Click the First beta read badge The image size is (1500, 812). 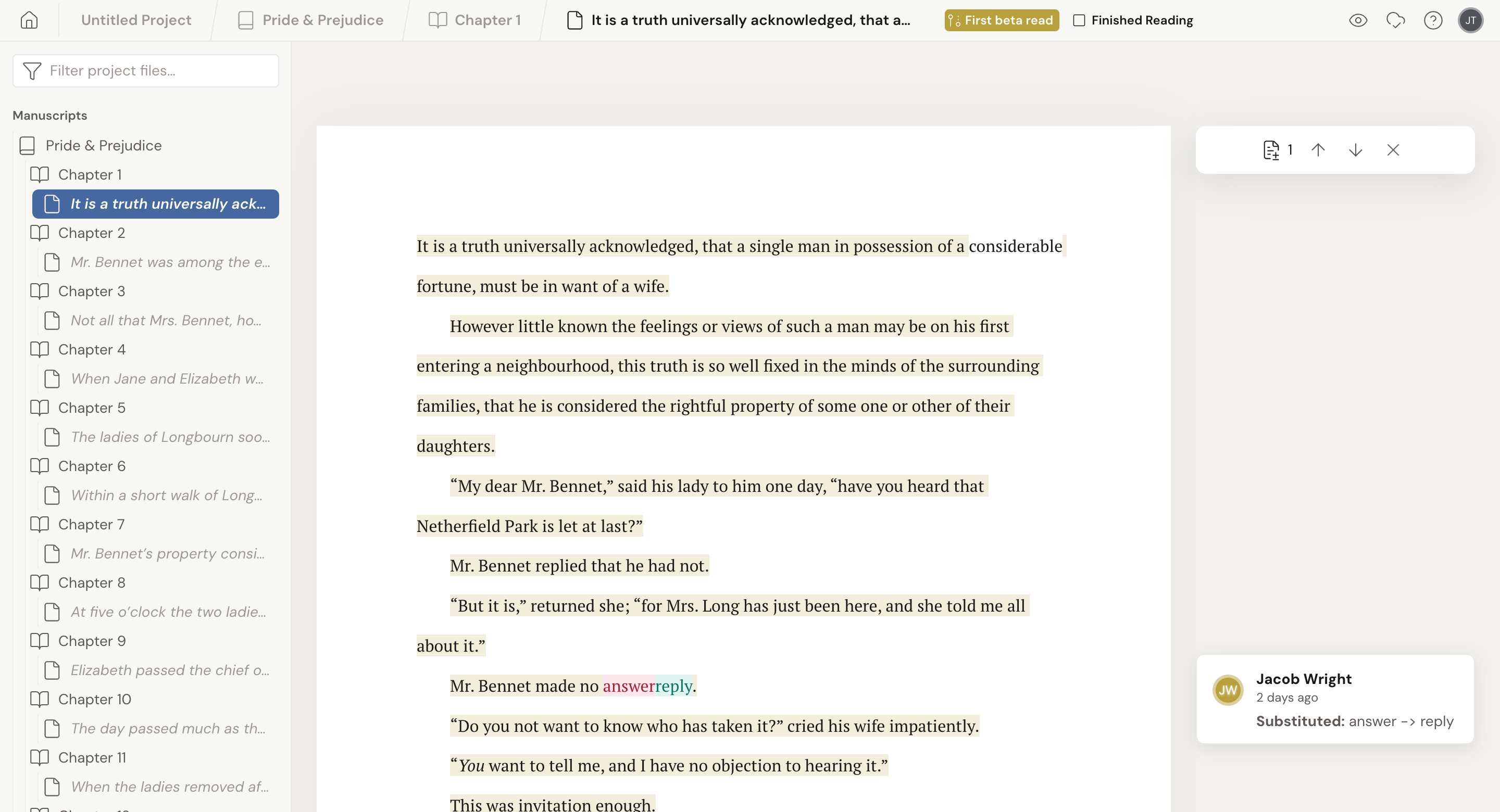coord(1002,20)
